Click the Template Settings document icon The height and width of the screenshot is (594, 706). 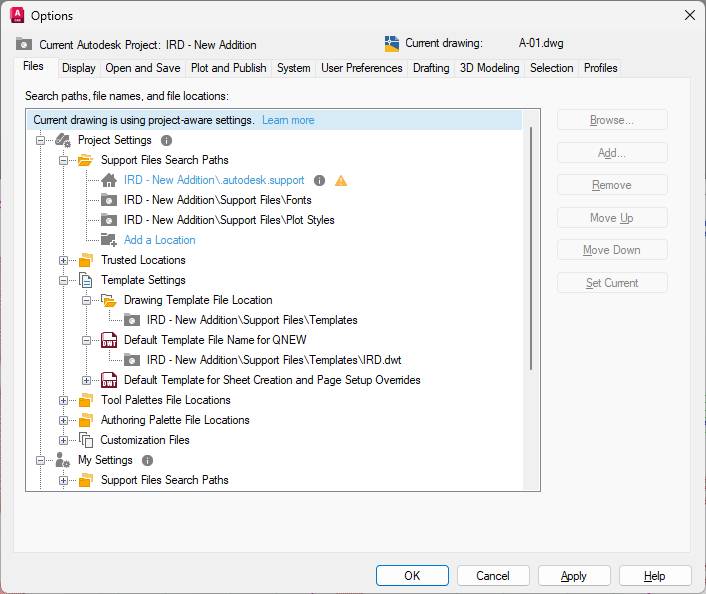85,280
